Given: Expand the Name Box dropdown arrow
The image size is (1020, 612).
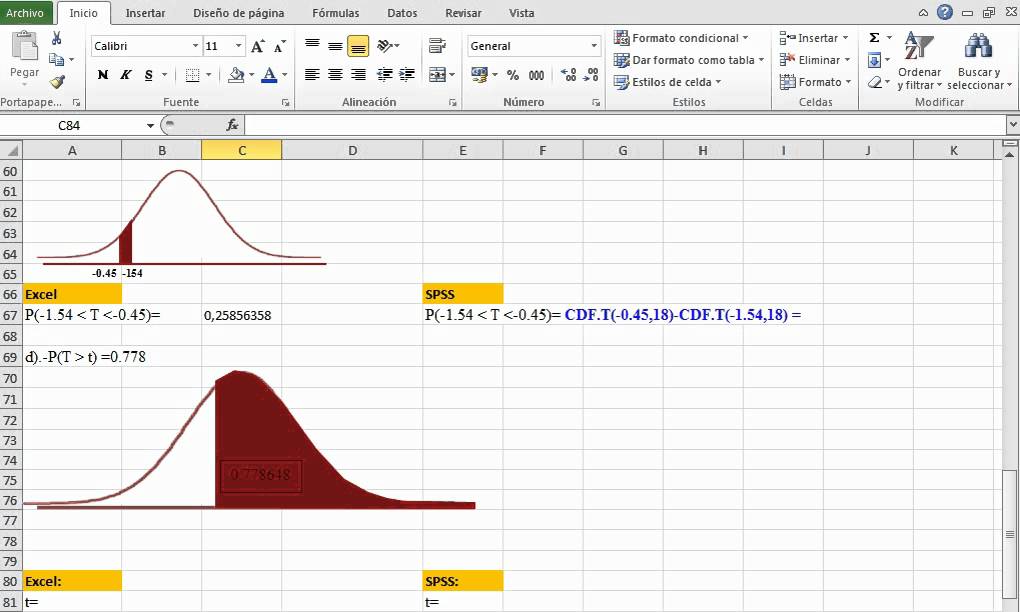Looking at the screenshot, I should coord(150,126).
